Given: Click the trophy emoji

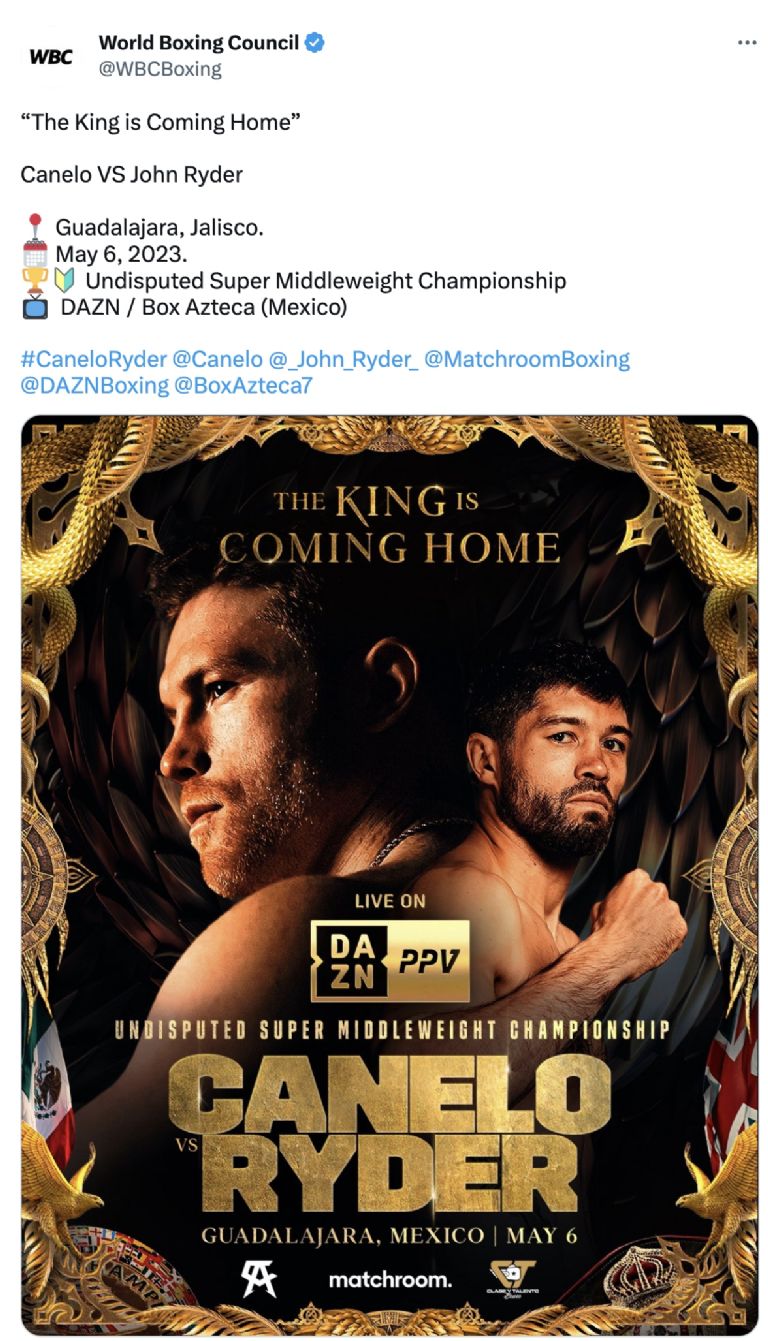Looking at the screenshot, I should 35,281.
